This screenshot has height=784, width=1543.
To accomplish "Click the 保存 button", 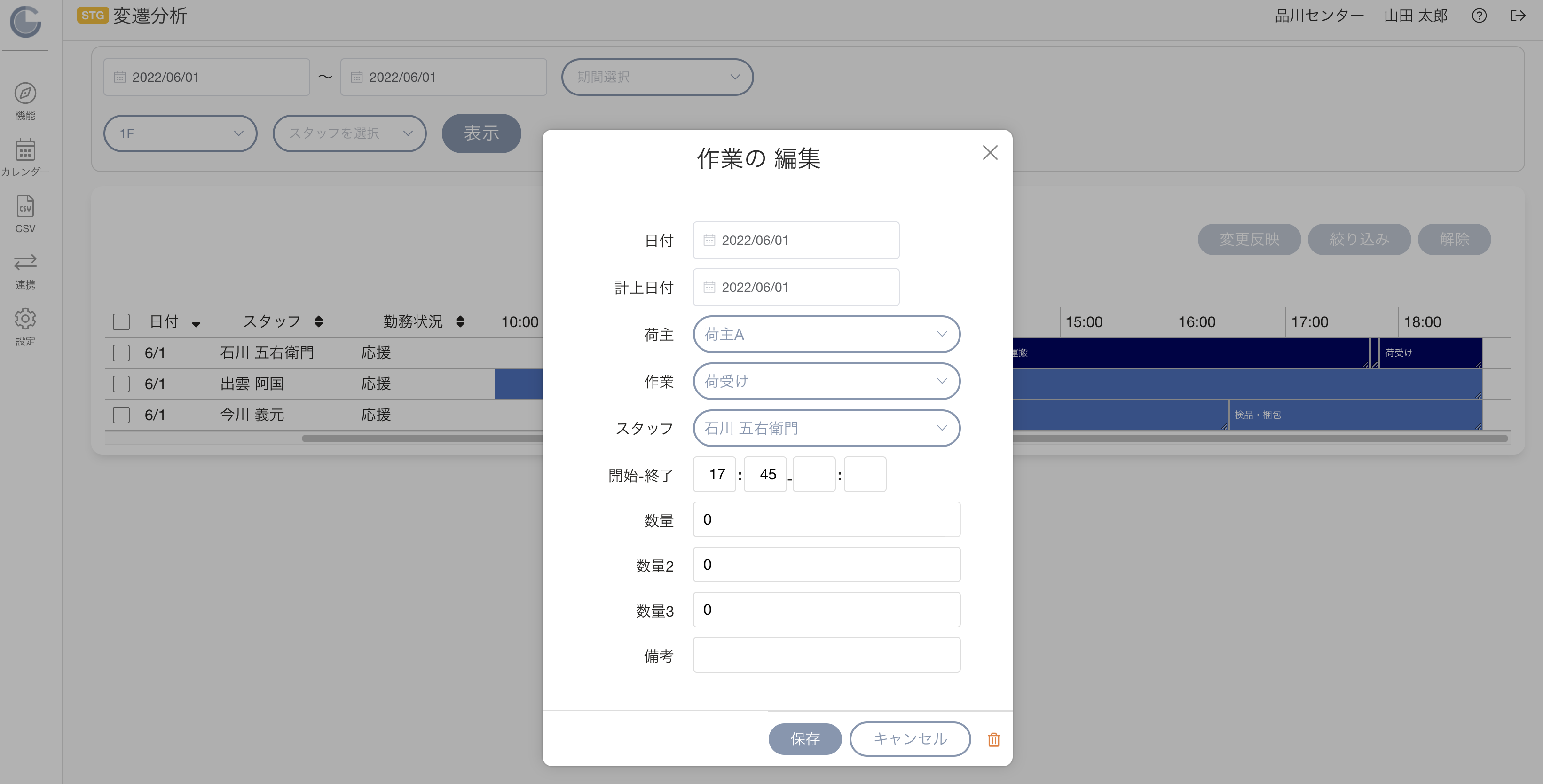I will pyautogui.click(x=804, y=738).
